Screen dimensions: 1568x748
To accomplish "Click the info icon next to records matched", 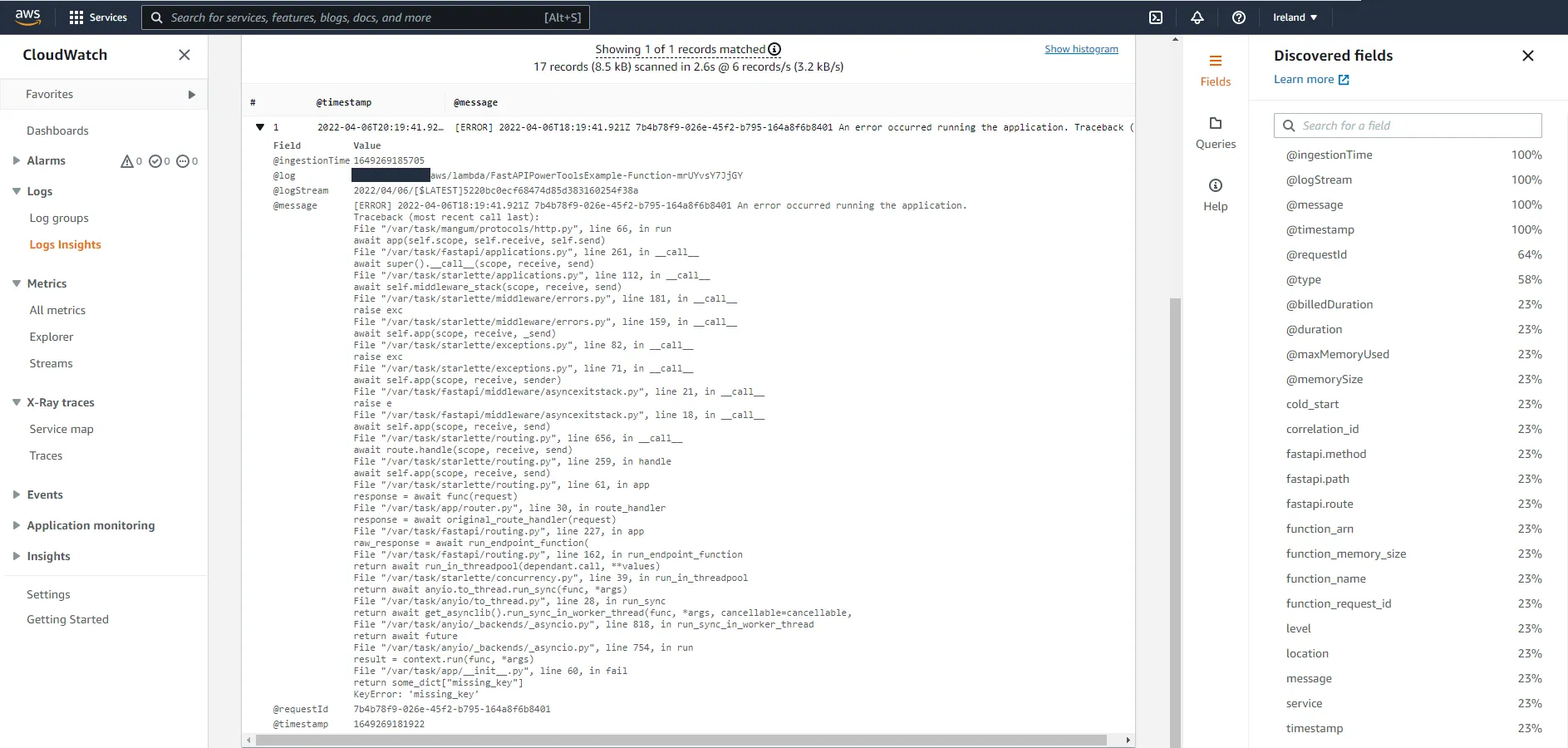I will tap(774, 49).
